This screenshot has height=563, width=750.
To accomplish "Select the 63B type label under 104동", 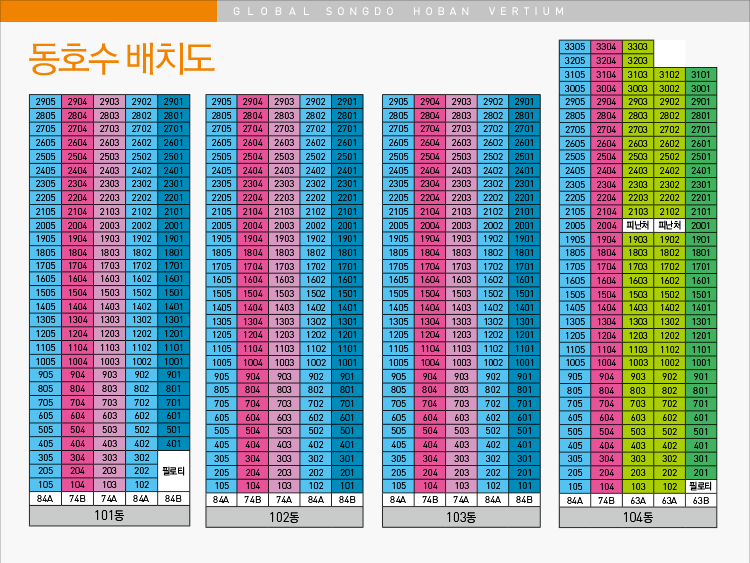I will coord(701,500).
